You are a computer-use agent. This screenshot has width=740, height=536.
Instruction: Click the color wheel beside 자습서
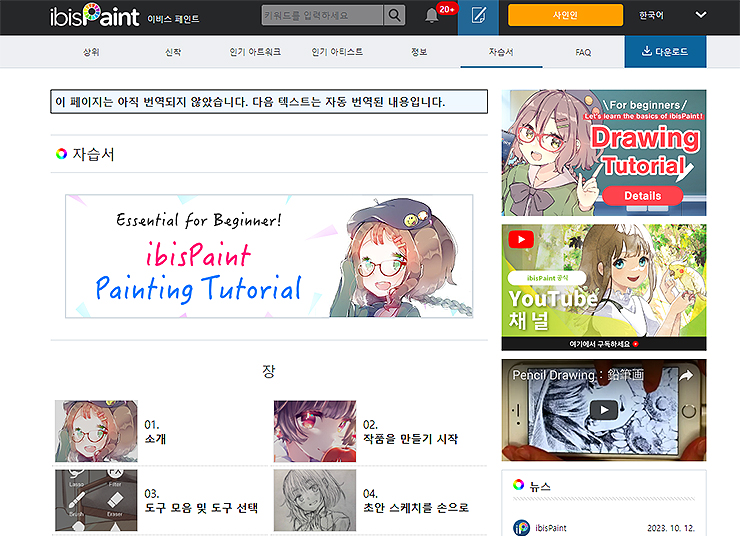coord(61,154)
